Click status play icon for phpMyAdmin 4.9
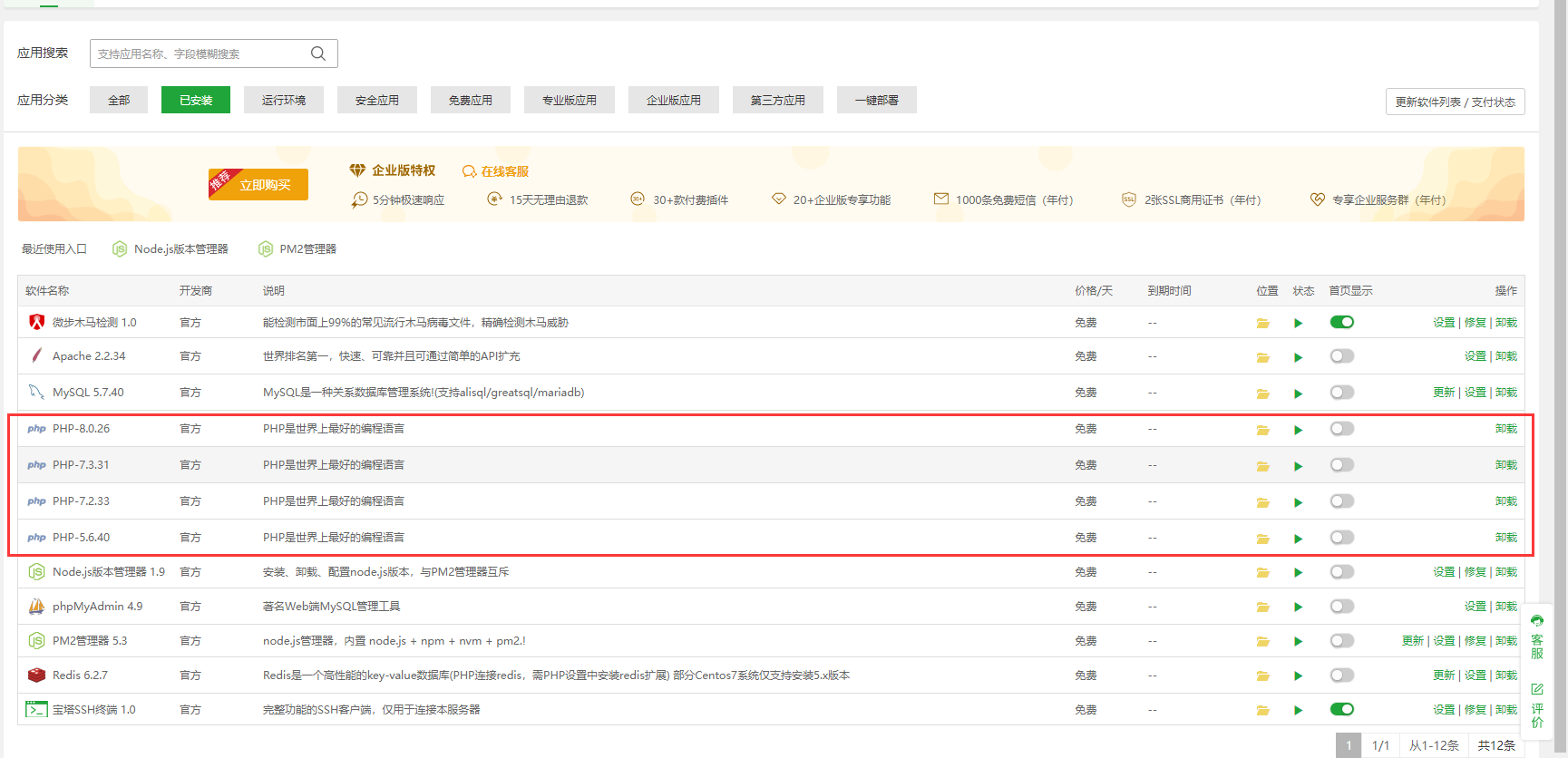Image resolution: width=1568 pixels, height=758 pixels. 1299,607
